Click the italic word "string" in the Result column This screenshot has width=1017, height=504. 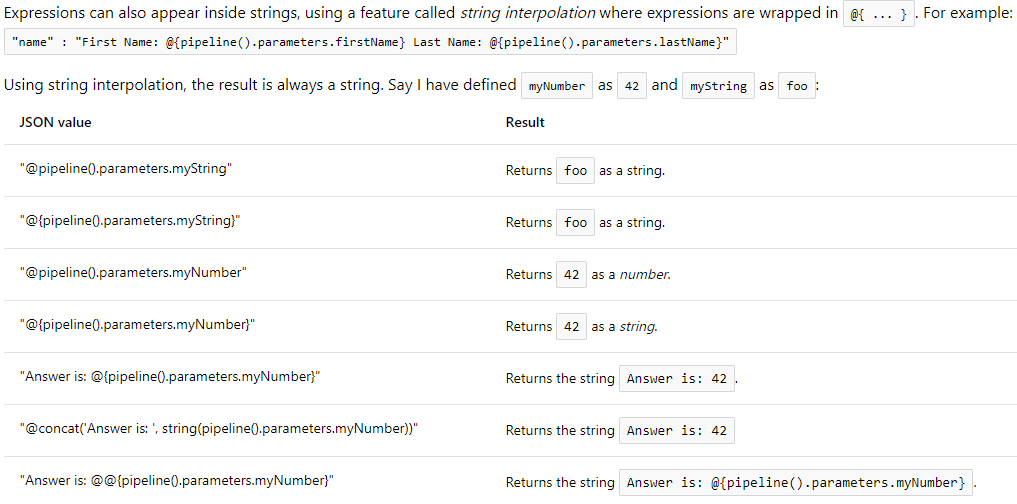click(638, 326)
